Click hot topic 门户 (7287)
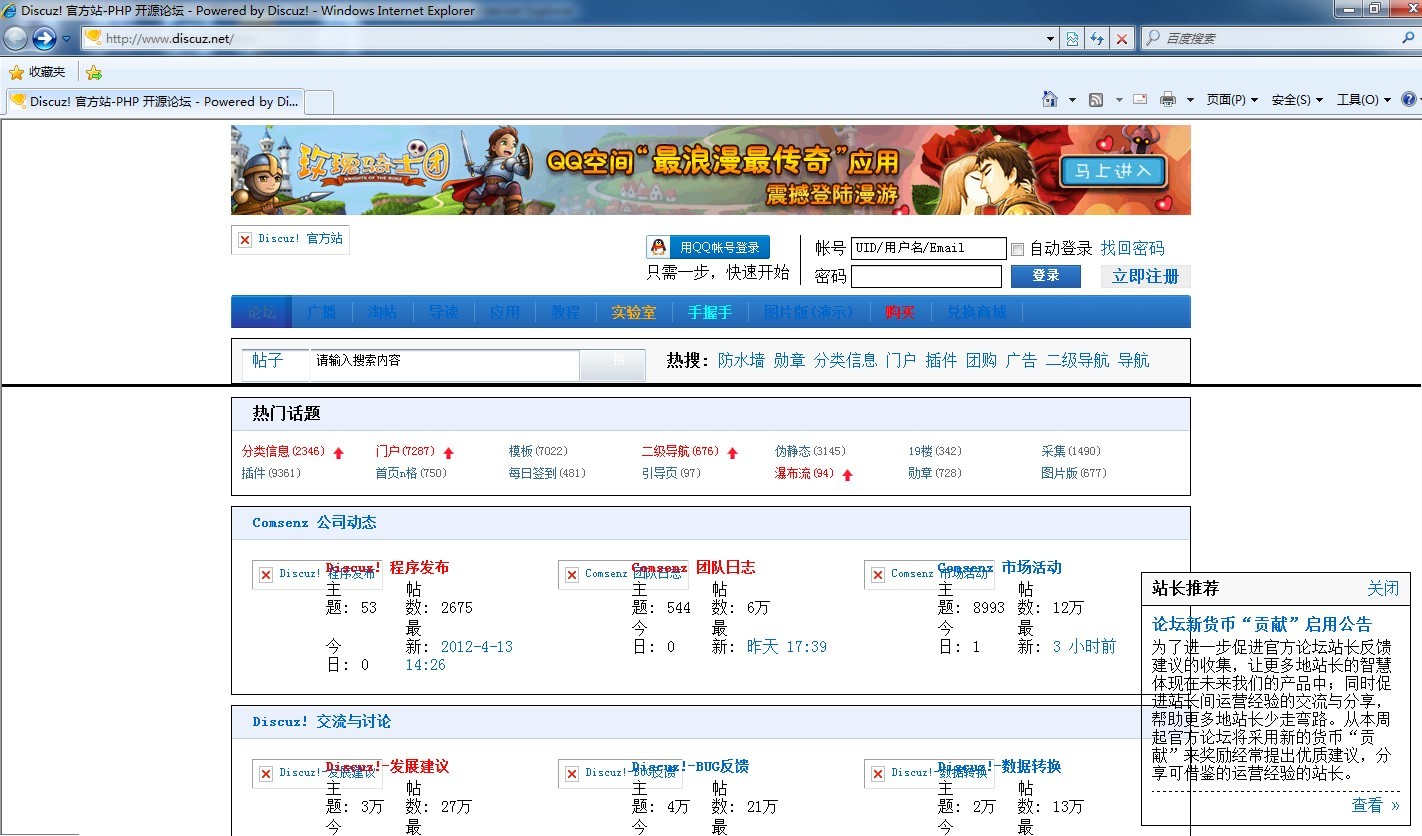The width and height of the screenshot is (1422, 836). point(405,451)
